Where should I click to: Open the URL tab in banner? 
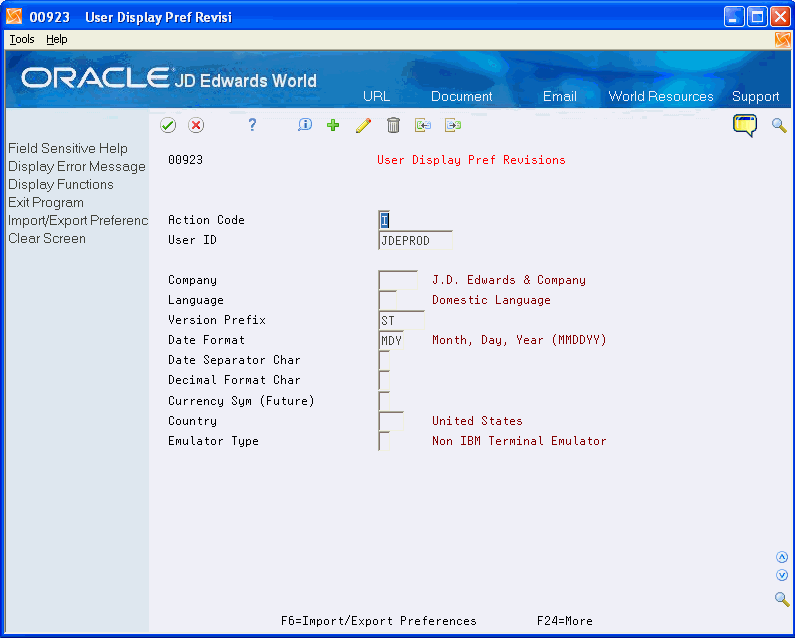coord(377,96)
